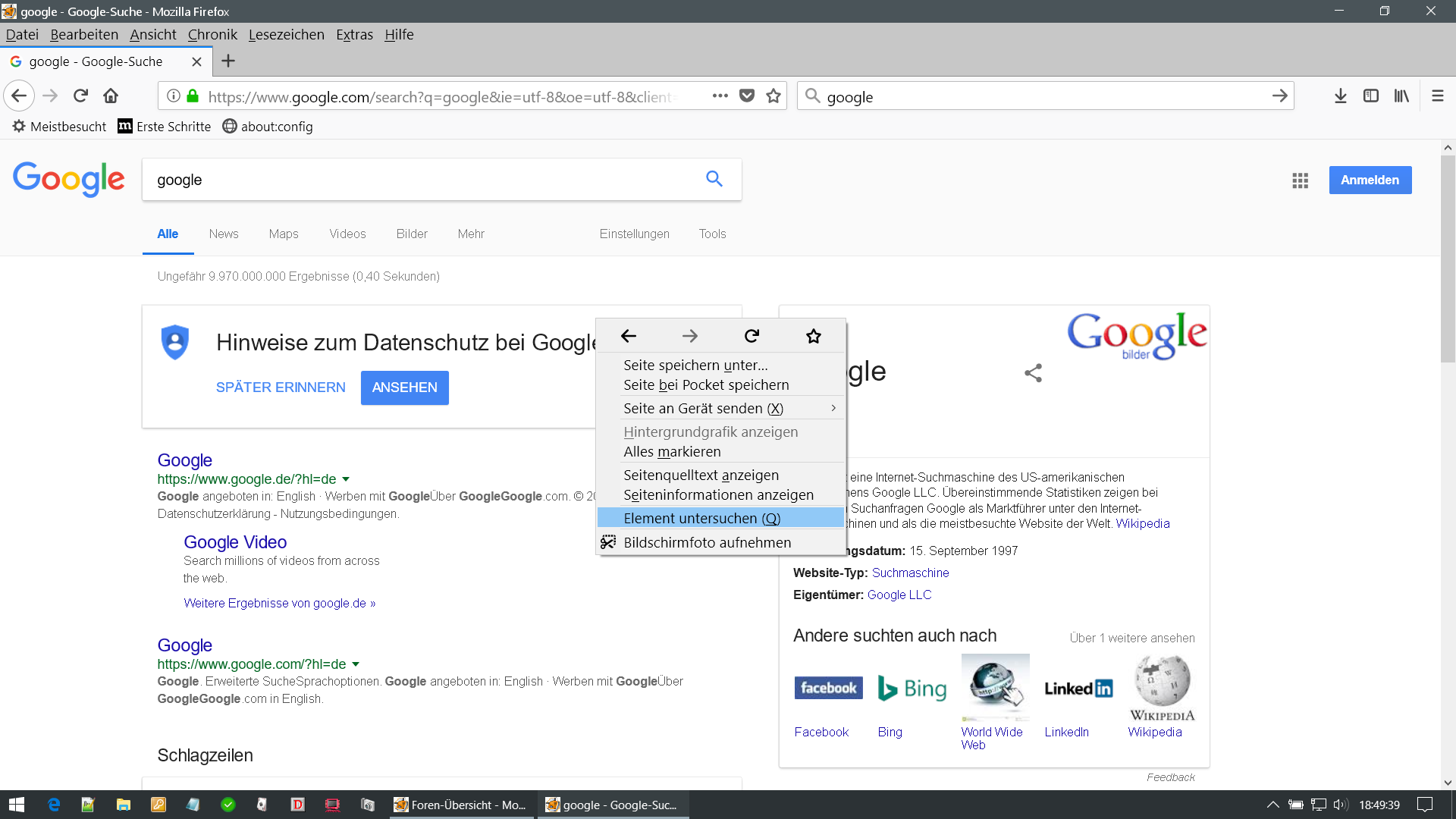Image resolution: width=1456 pixels, height=819 pixels.
Task: Open the Weitere Ergebnisse von google.de link
Action: tap(279, 603)
